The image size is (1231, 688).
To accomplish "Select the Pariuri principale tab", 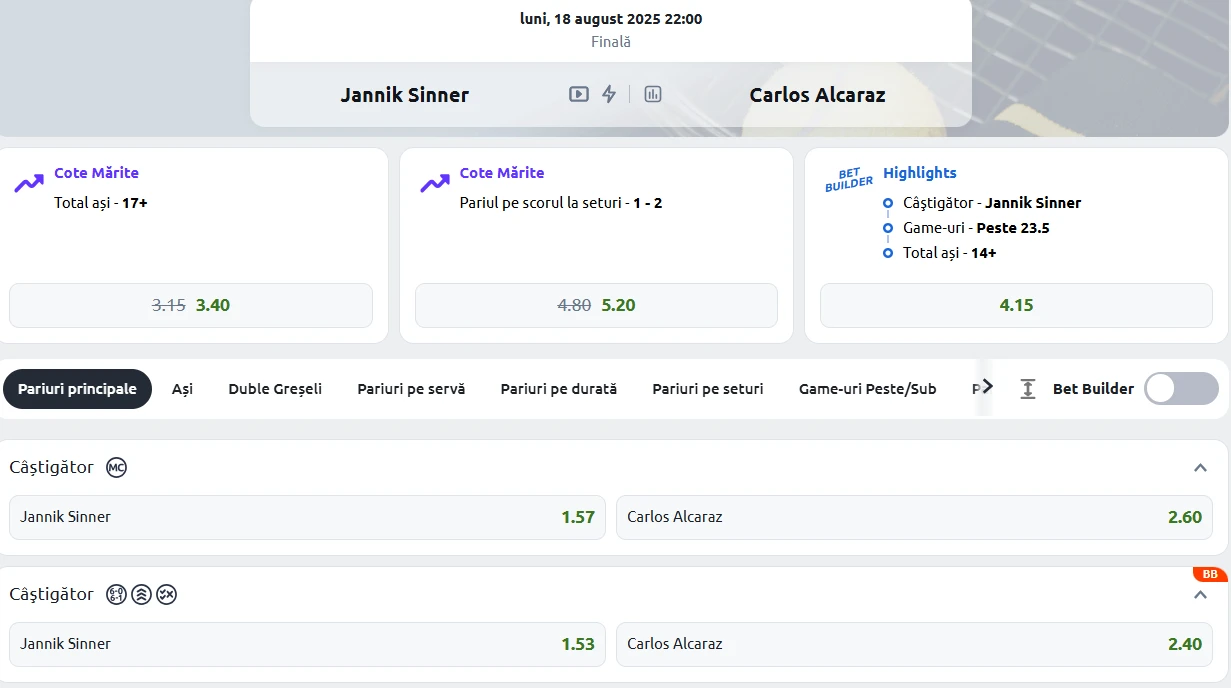I will pos(77,389).
